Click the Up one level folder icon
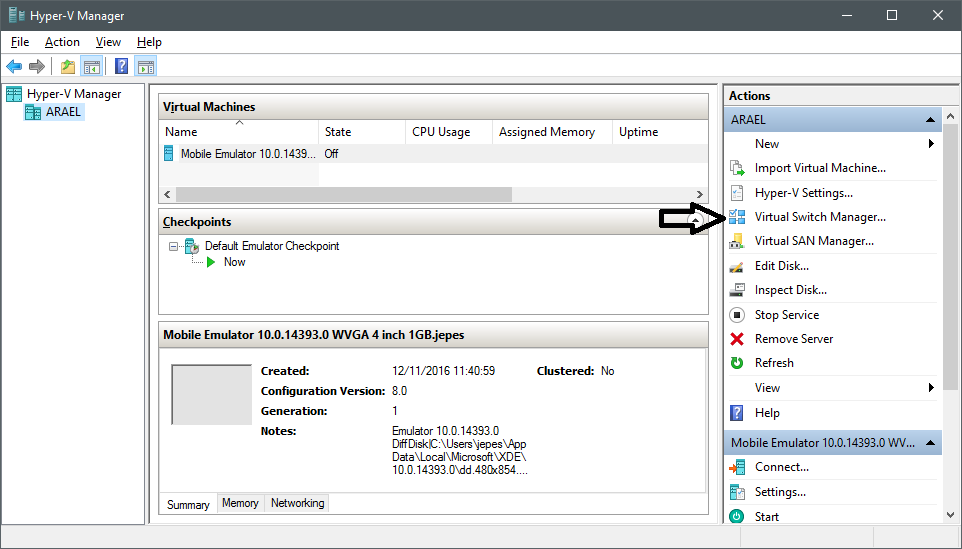The image size is (962, 549). 67,66
